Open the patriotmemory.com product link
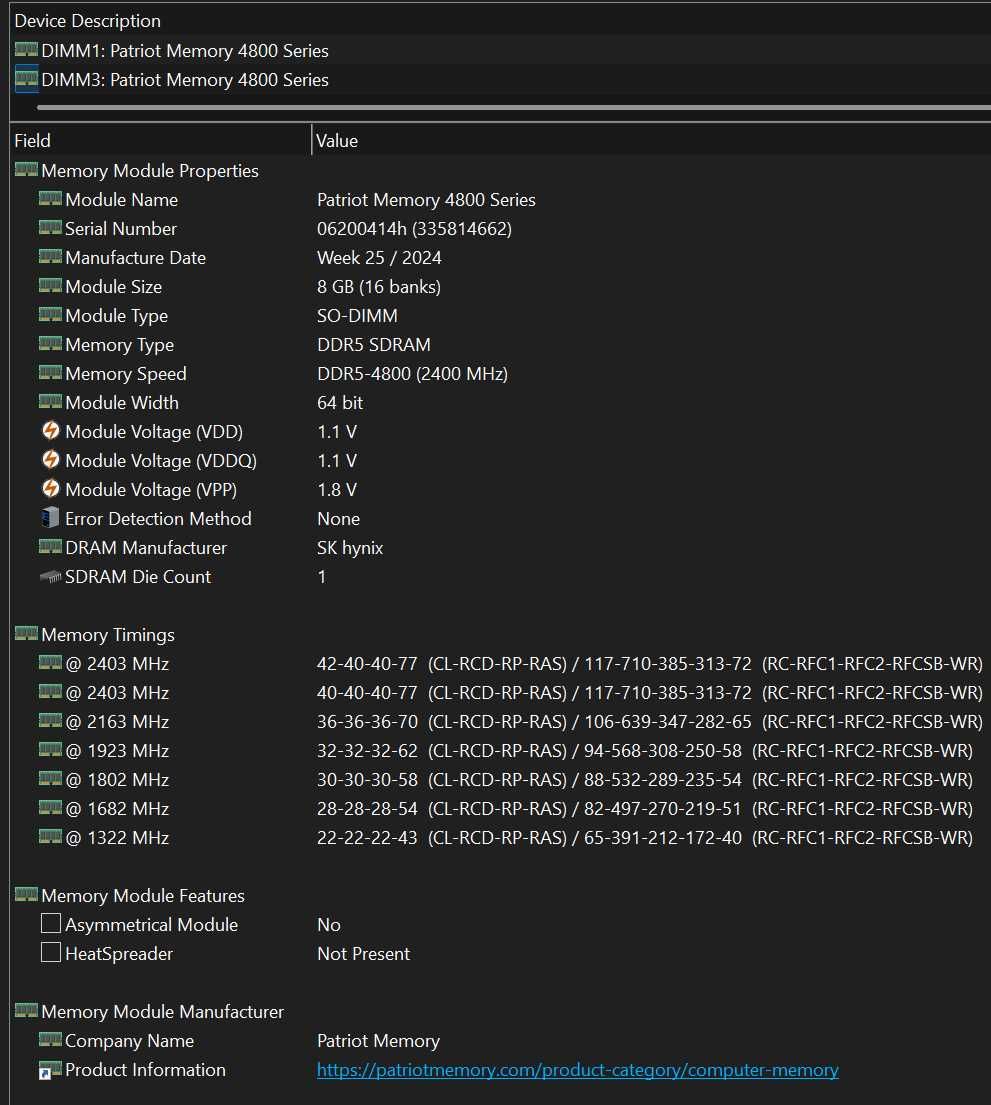The image size is (991, 1105). [x=577, y=1070]
